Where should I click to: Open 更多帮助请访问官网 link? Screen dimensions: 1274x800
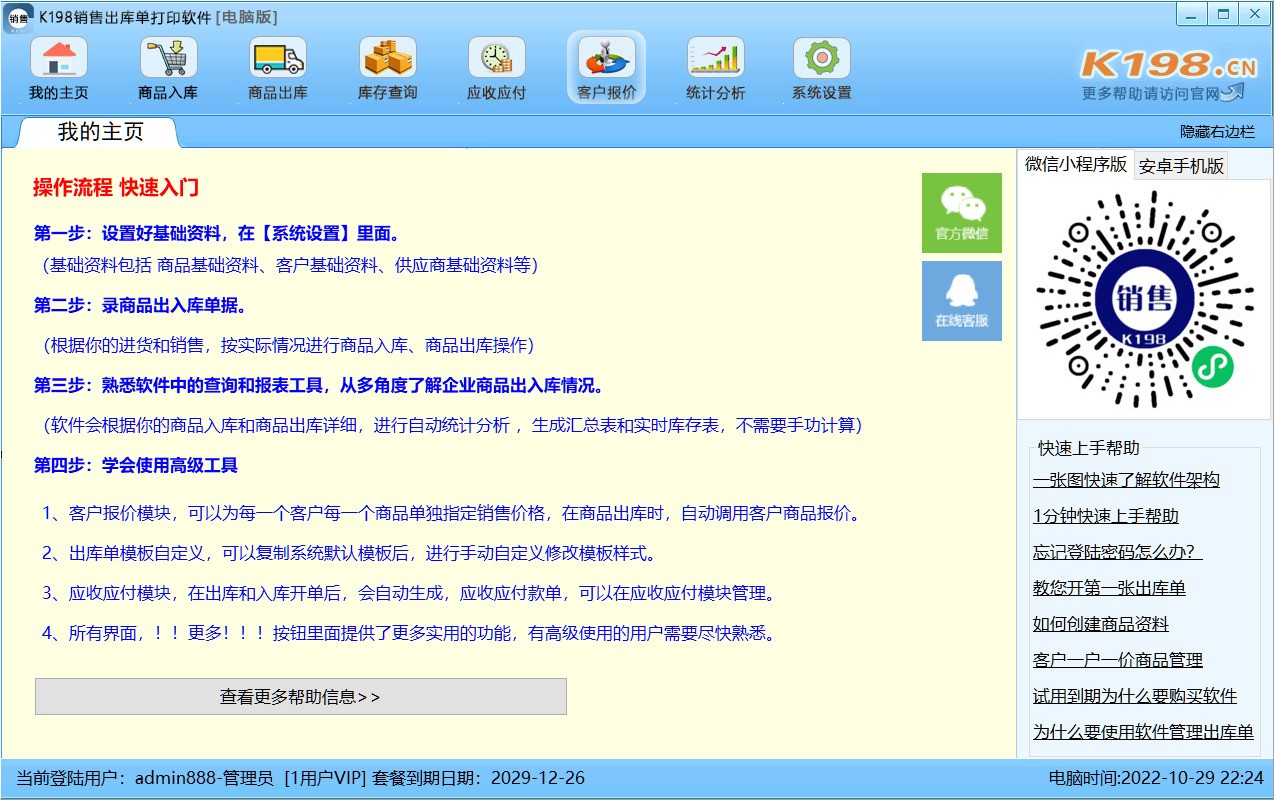1163,93
